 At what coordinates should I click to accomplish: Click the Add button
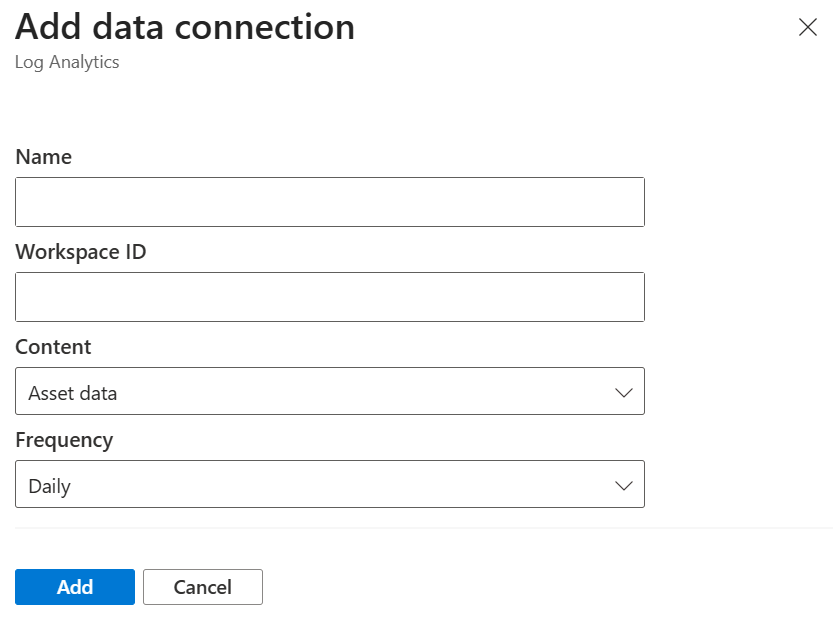pos(74,587)
